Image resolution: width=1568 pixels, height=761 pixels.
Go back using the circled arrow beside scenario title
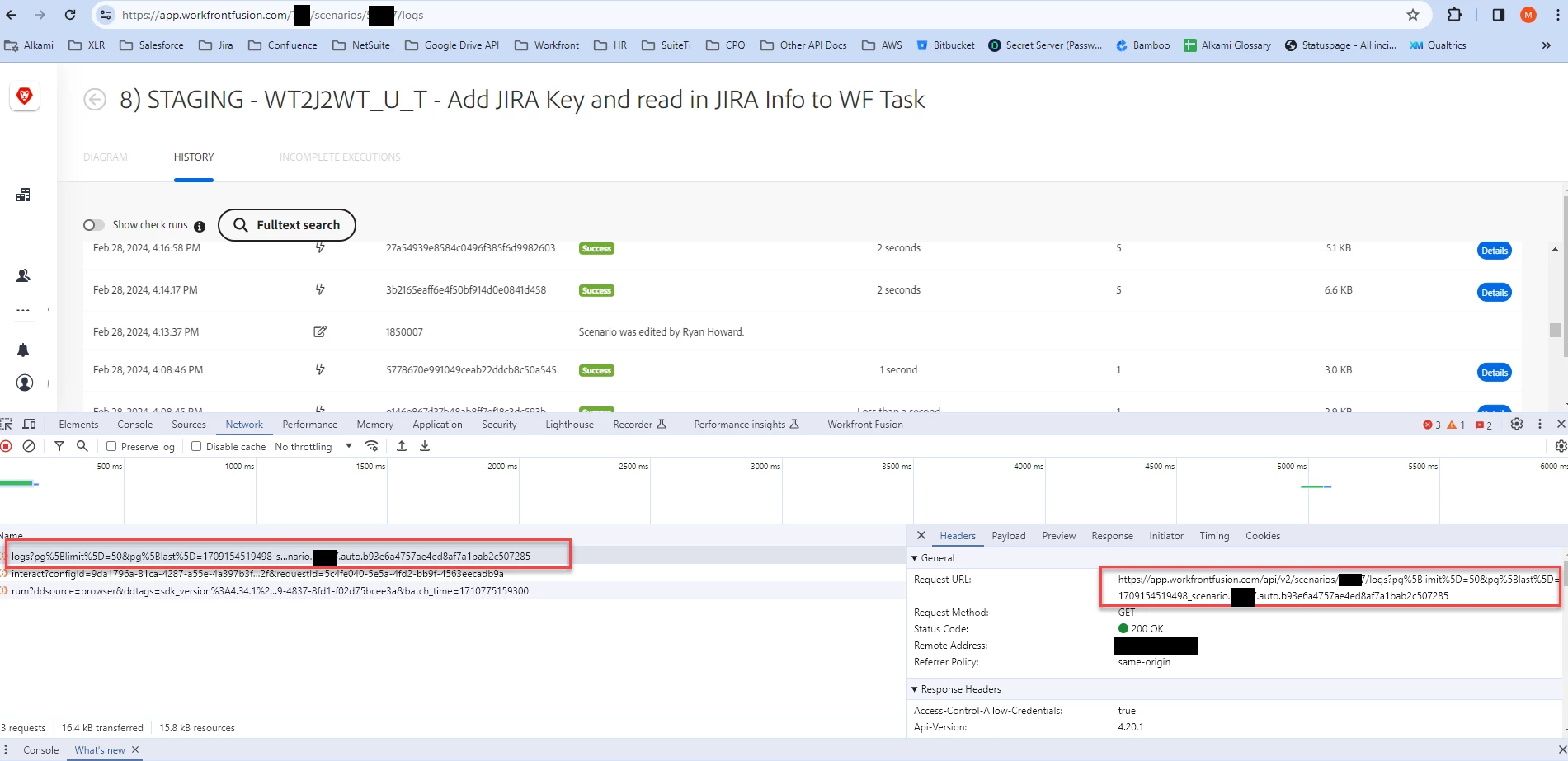pos(95,100)
